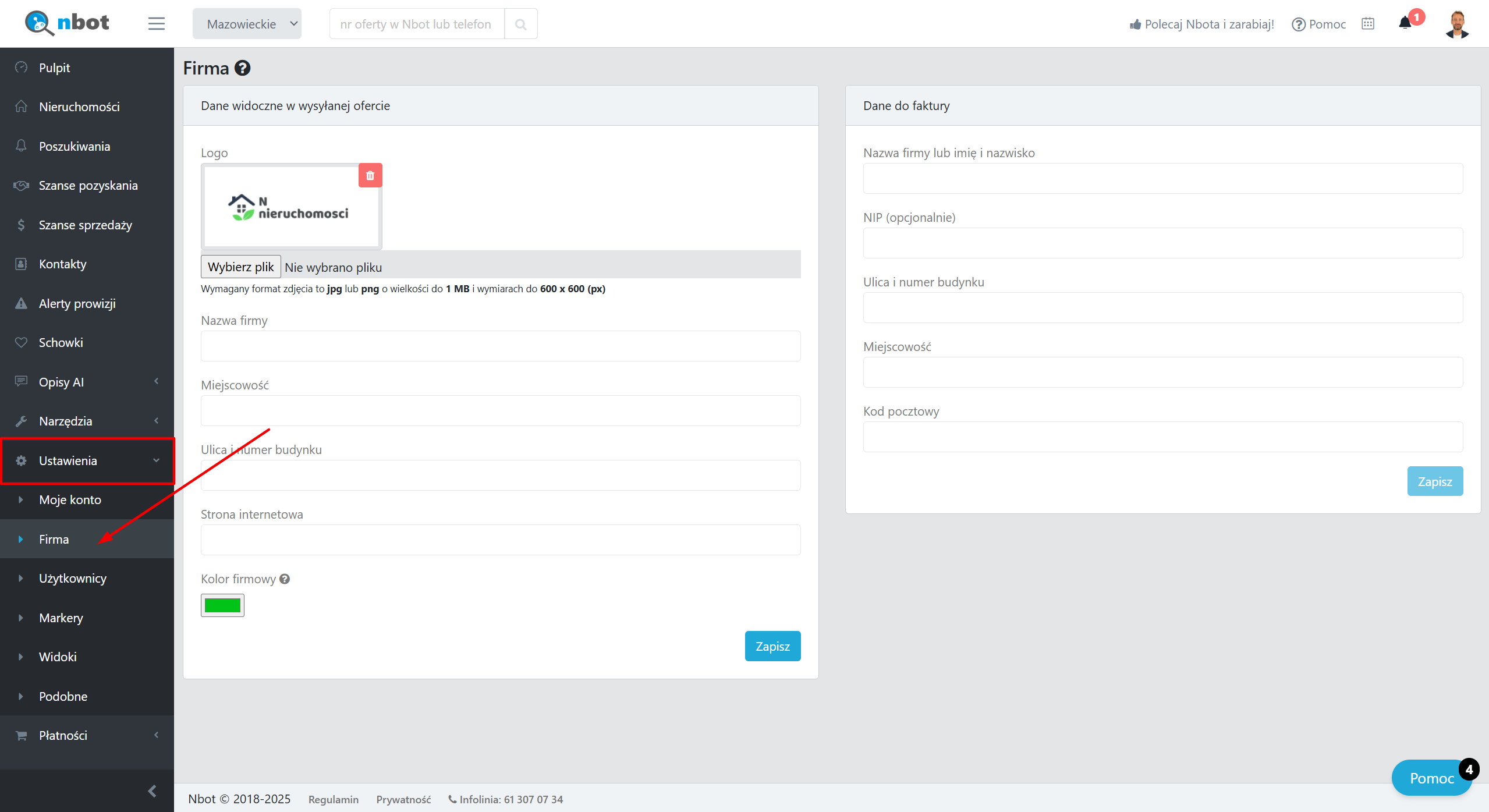Click Wybierz plik to upload logo
Screen dimensions: 1489x812
coord(240,267)
